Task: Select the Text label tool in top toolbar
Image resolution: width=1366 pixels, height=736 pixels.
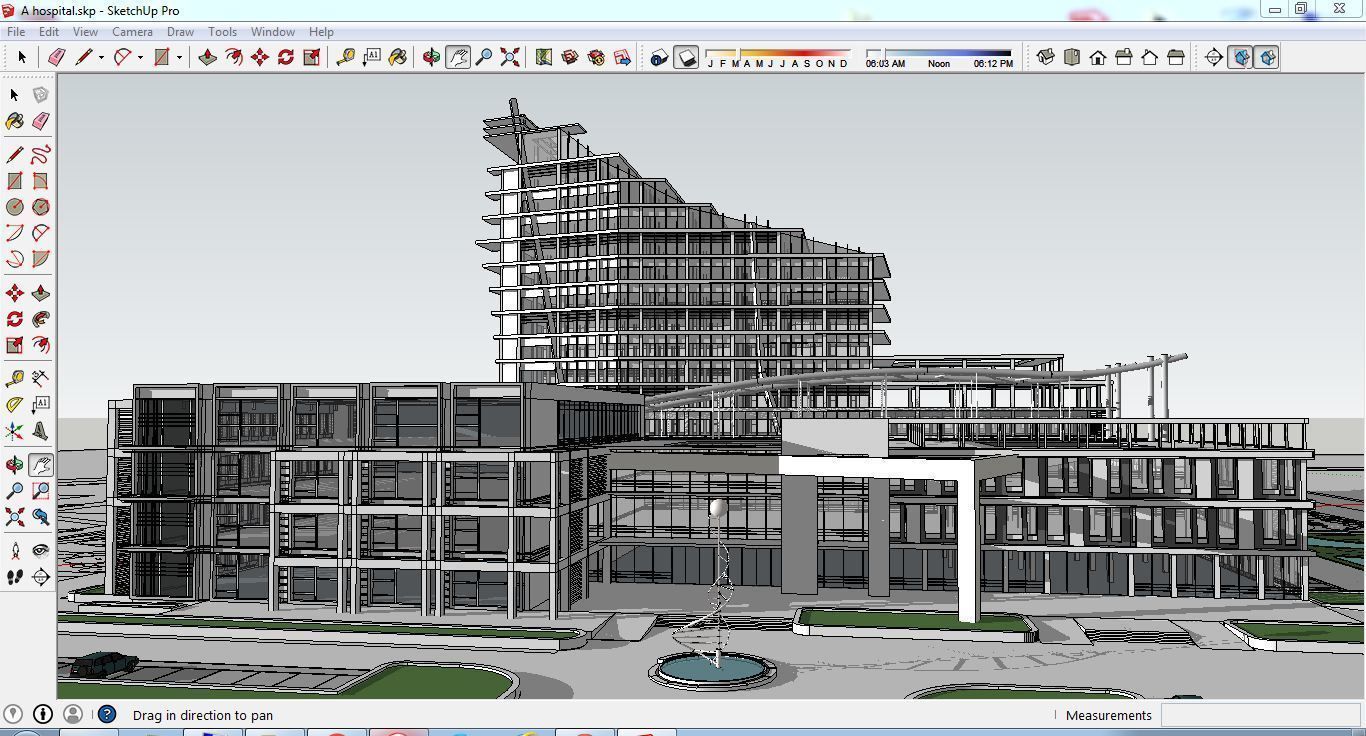Action: pyautogui.click(x=372, y=58)
